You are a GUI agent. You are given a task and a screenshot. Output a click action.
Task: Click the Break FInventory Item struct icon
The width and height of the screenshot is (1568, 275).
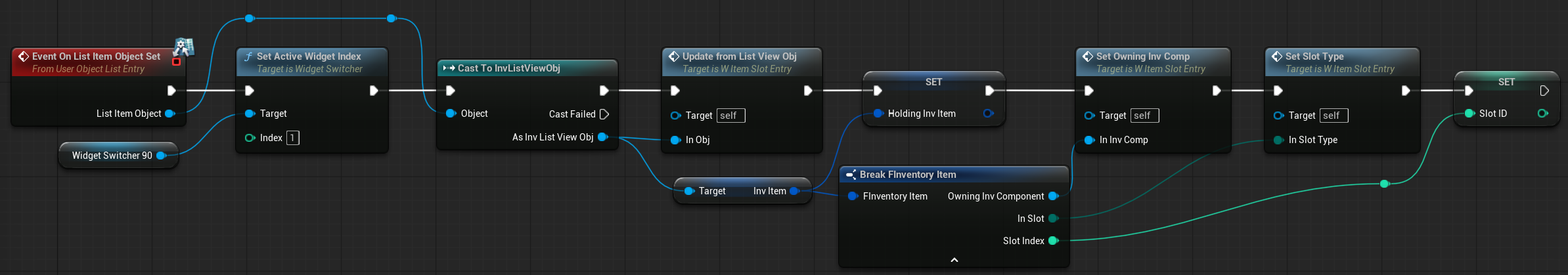[851, 175]
